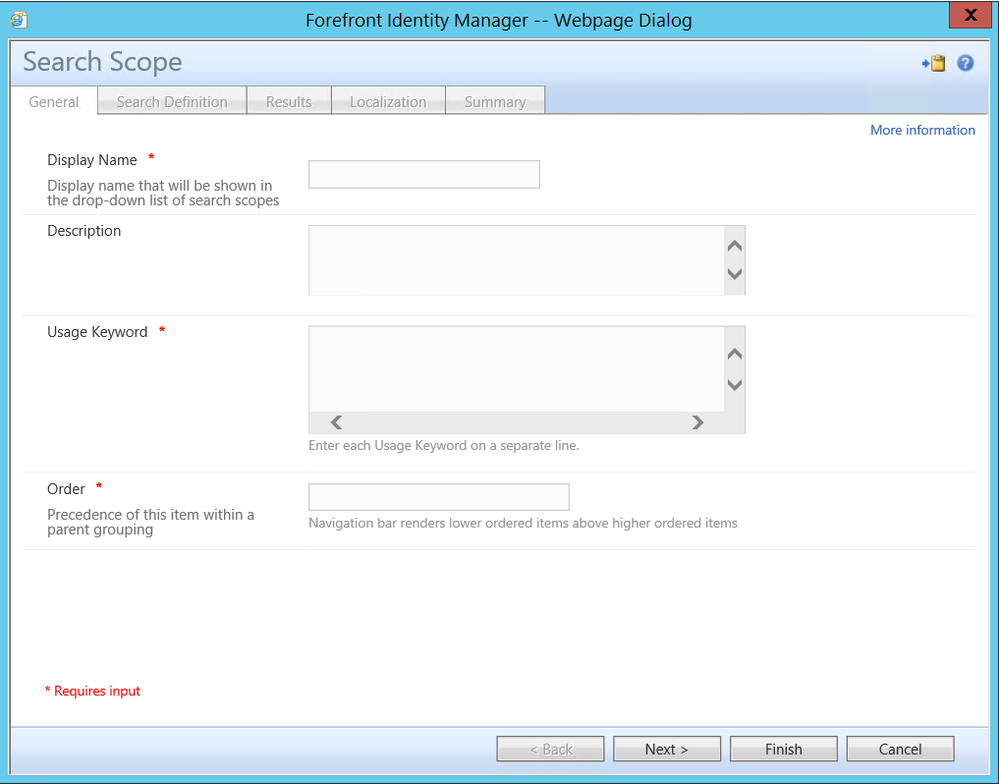Focus the Order input field
This screenshot has width=999, height=784.
point(438,497)
